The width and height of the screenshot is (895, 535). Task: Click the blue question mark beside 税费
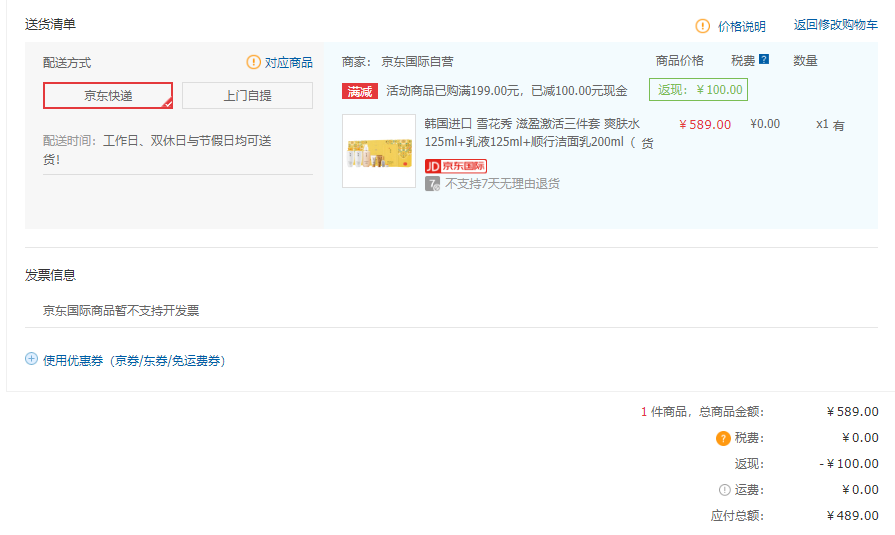[764, 59]
